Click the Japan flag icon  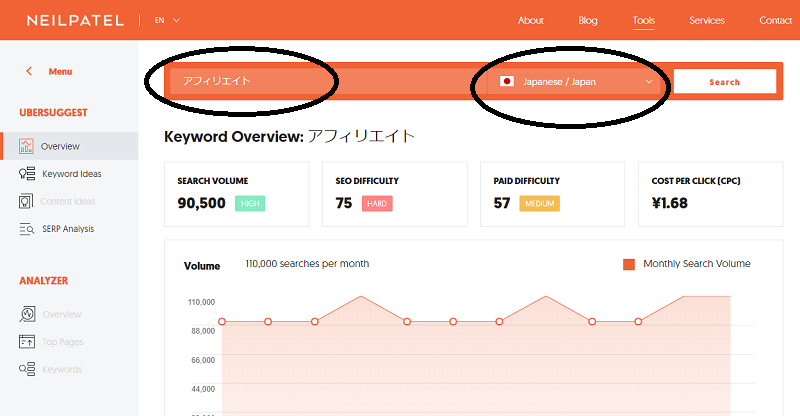click(507, 81)
